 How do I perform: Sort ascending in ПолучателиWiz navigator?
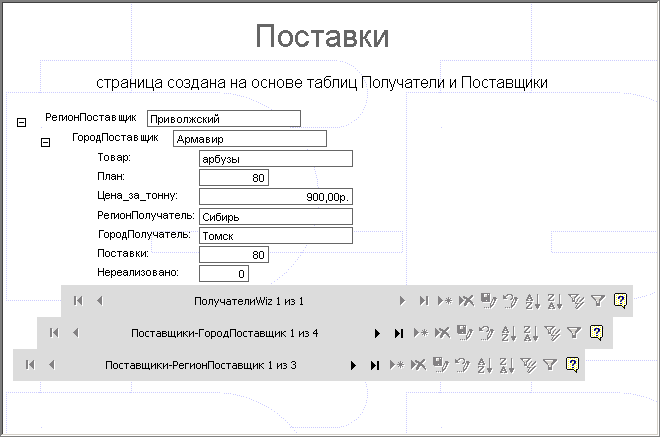[x=532, y=301]
